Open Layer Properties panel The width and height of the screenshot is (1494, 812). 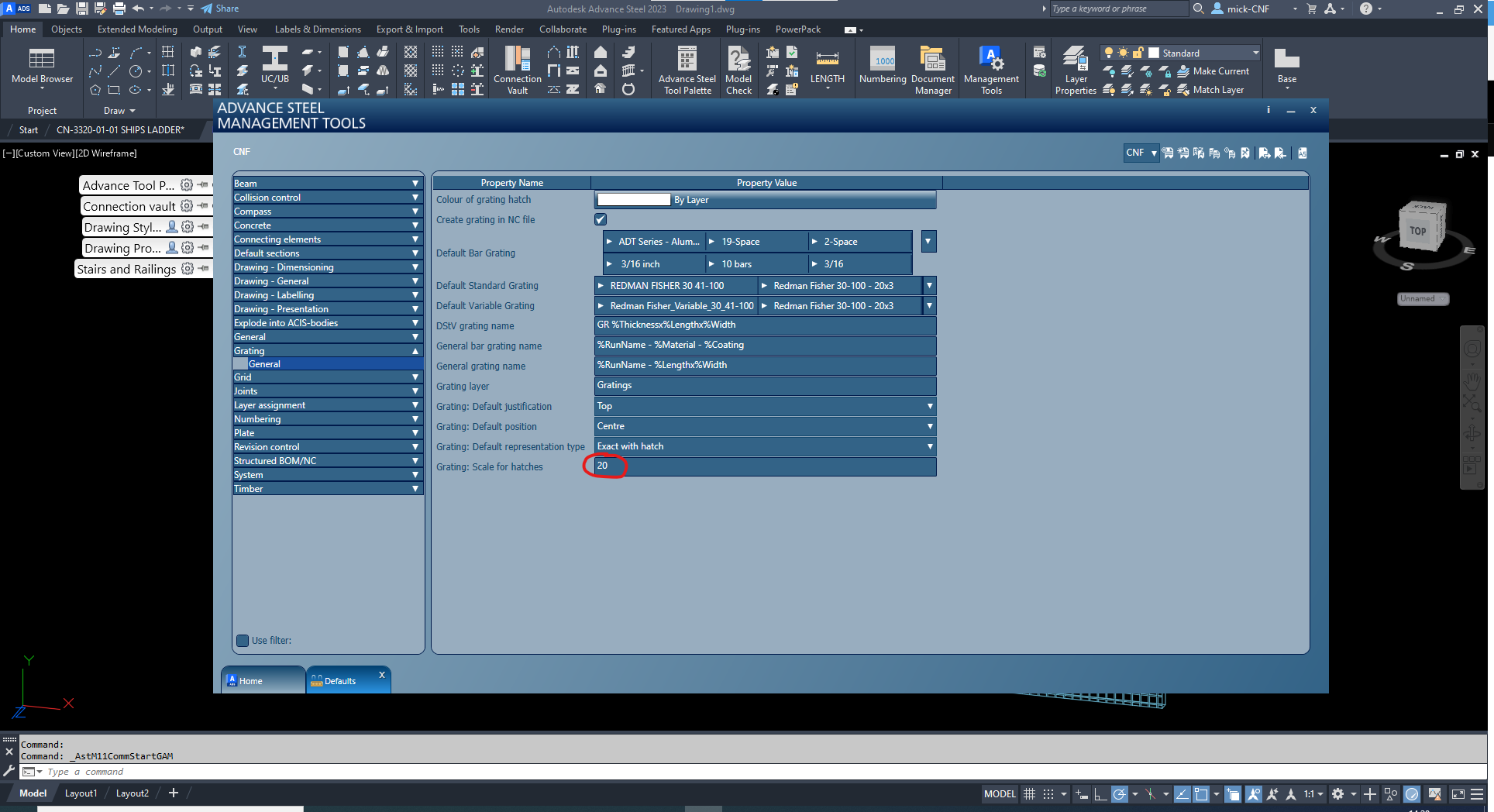point(1076,70)
